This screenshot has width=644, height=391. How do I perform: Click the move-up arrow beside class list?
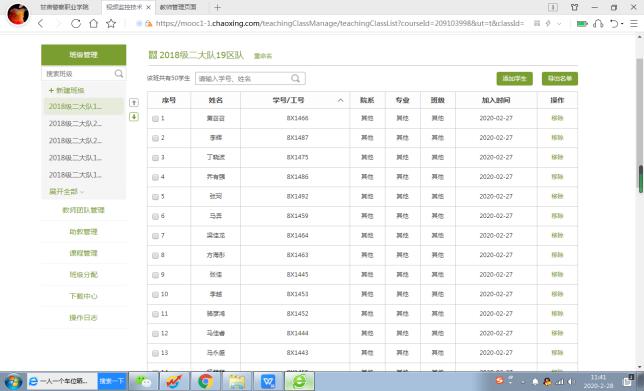(x=134, y=102)
